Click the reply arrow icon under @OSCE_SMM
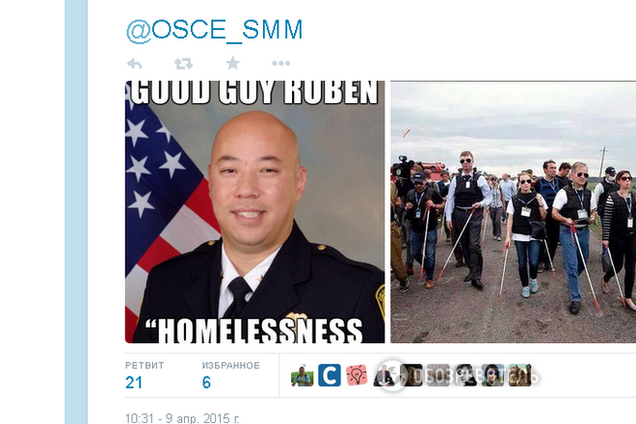636x424 pixels. pyautogui.click(x=134, y=63)
